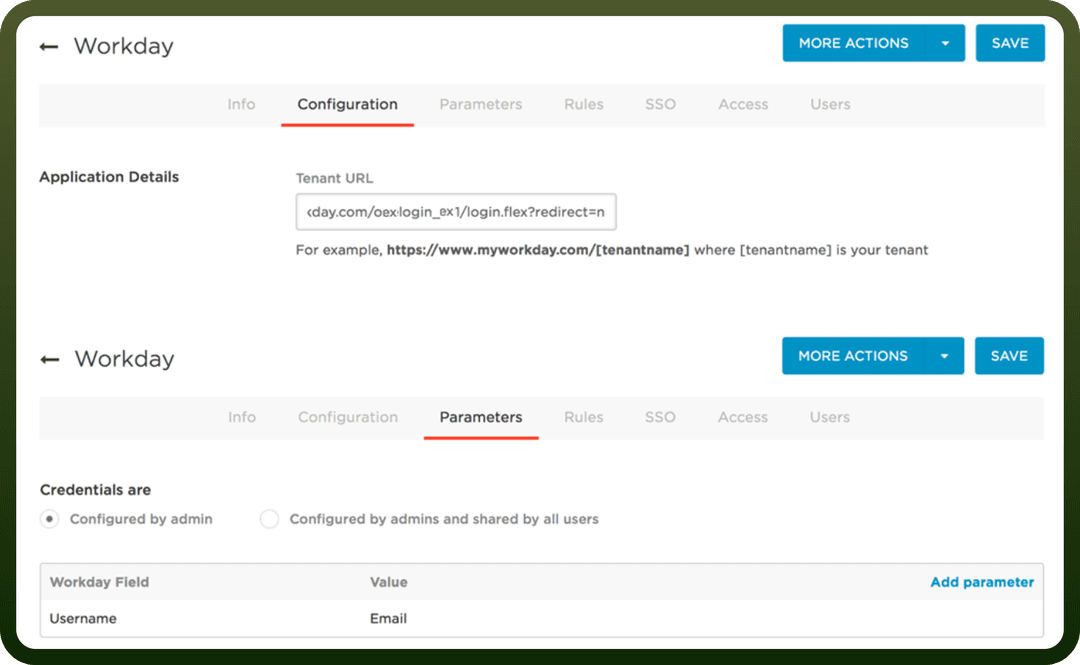Open the MORE ACTIONS dropdown arrow in the lower panel
This screenshot has width=1080, height=665.
[944, 356]
